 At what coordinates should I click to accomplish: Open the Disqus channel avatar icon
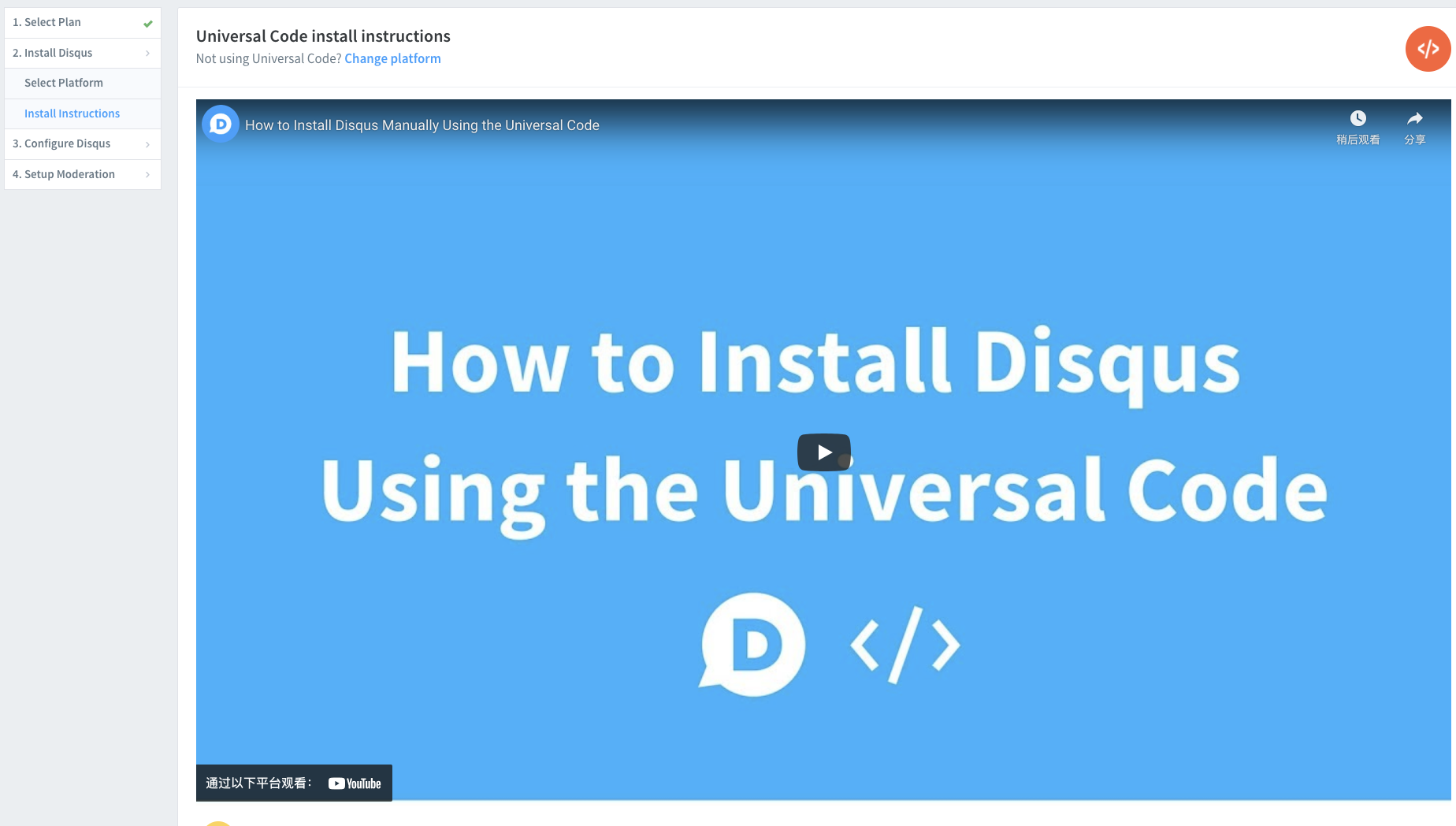(x=221, y=125)
